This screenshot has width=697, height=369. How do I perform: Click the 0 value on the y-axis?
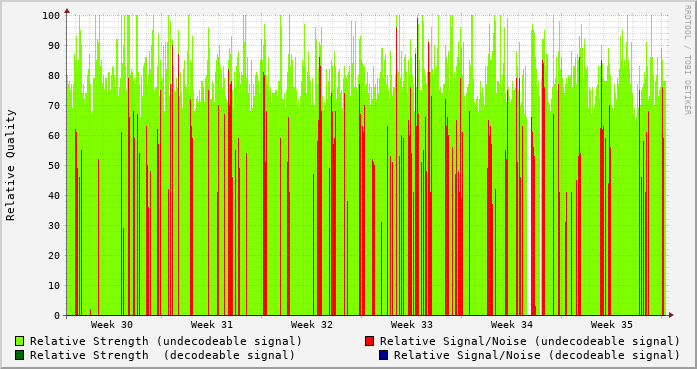[x=57, y=316]
